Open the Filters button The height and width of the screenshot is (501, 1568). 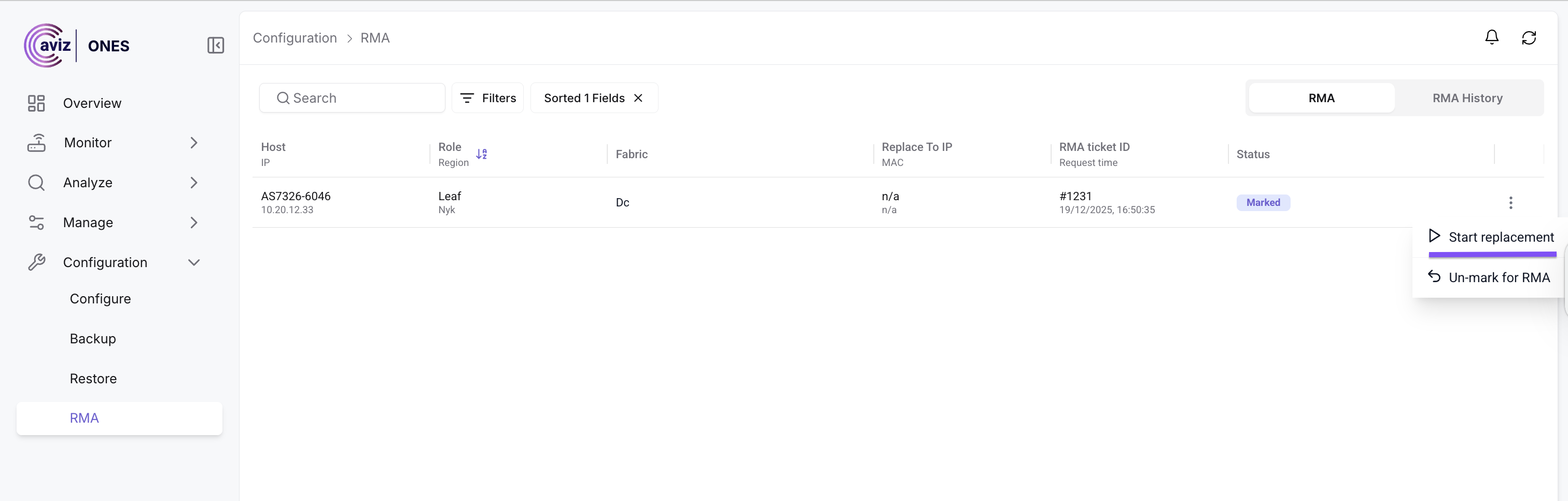coord(487,98)
